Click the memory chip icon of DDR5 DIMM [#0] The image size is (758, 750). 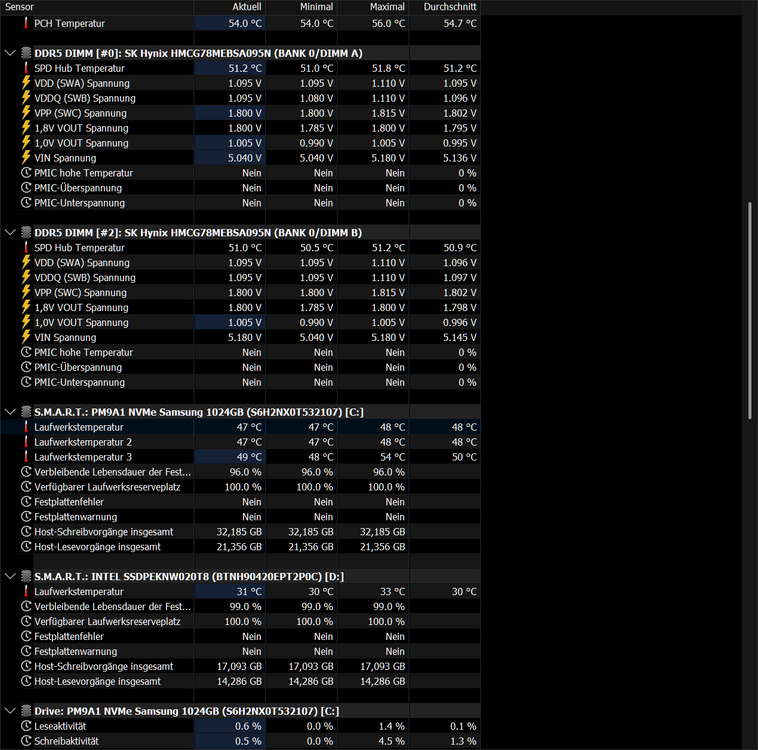[x=26, y=53]
